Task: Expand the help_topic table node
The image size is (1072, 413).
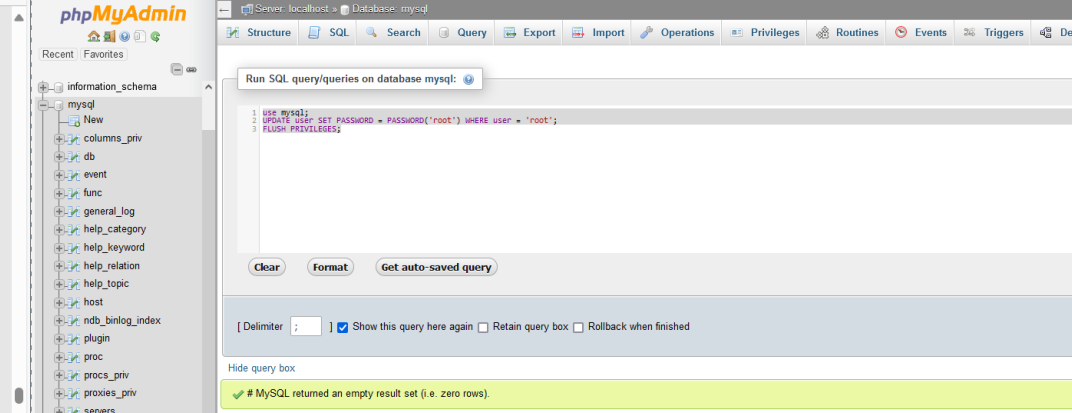Action: [59, 284]
